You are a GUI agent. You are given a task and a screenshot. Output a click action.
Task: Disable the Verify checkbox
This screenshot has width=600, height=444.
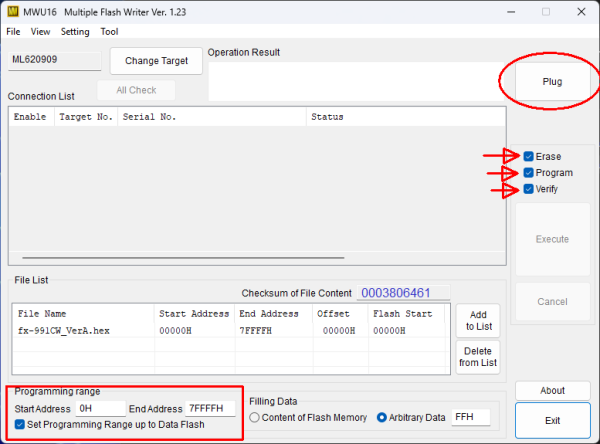(x=528, y=189)
